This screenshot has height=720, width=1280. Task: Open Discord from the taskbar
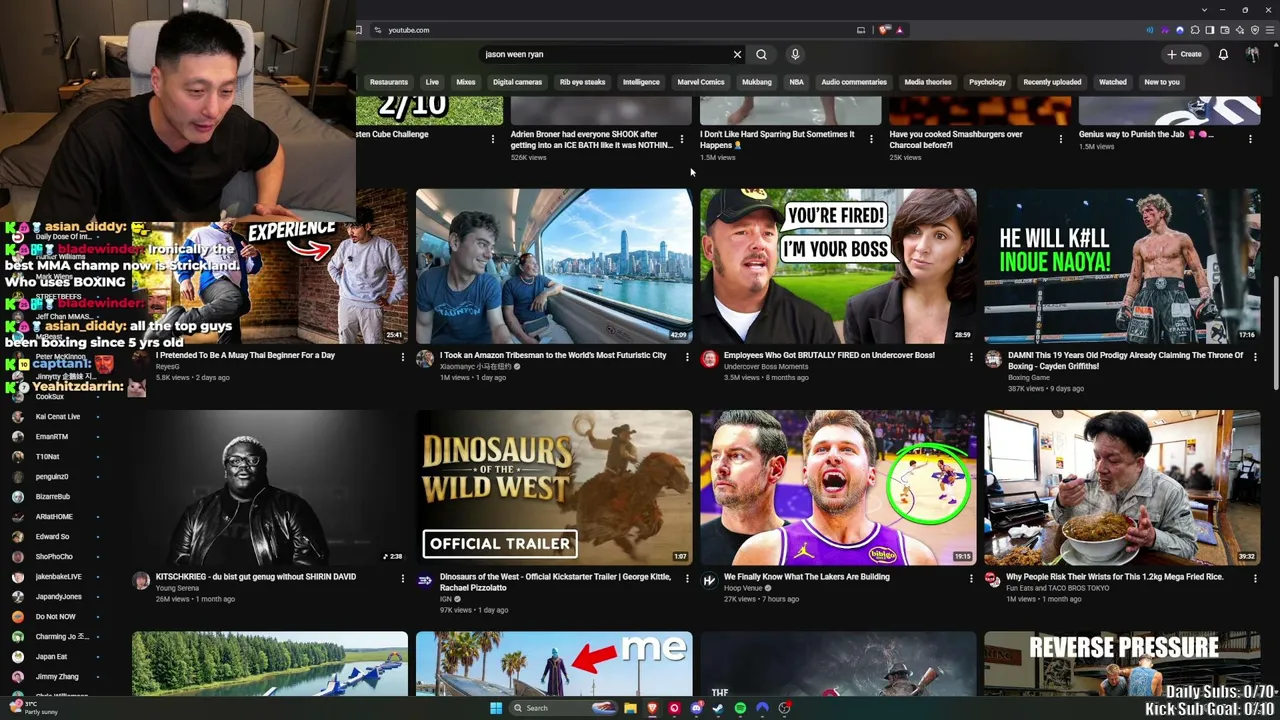pos(696,708)
